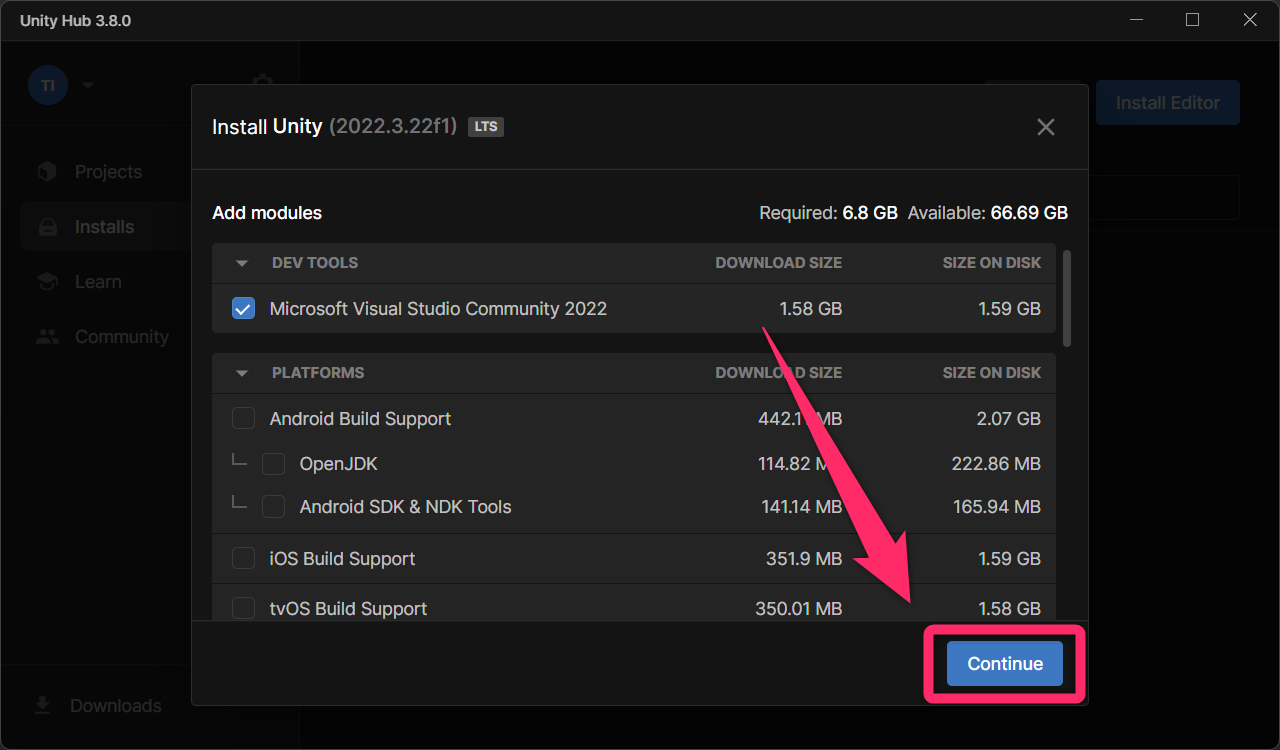Viewport: 1280px width, 750px height.
Task: Click the OpenJDK label
Action: 339,464
